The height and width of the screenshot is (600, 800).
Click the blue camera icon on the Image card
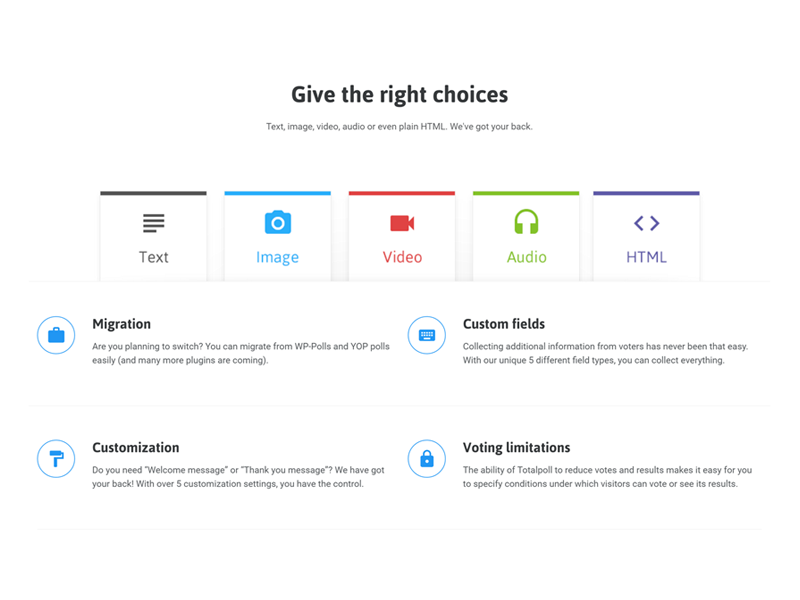point(278,222)
